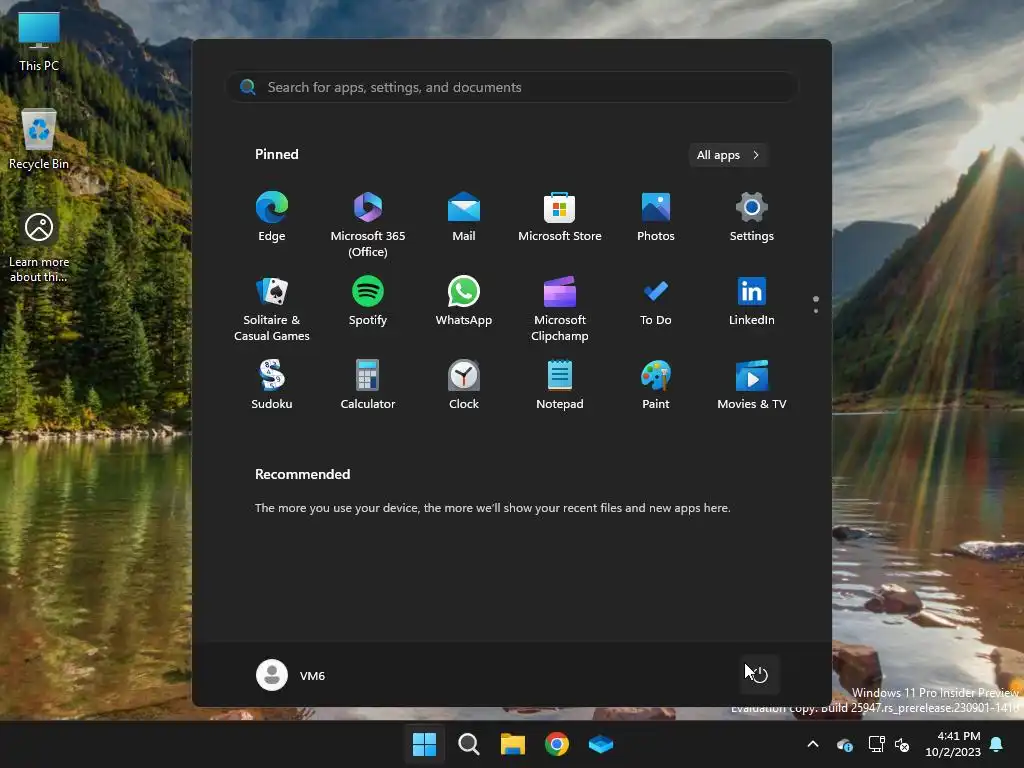This screenshot has height=768, width=1024.
Task: Open Microsoft Store from pinned apps
Action: 560,218
